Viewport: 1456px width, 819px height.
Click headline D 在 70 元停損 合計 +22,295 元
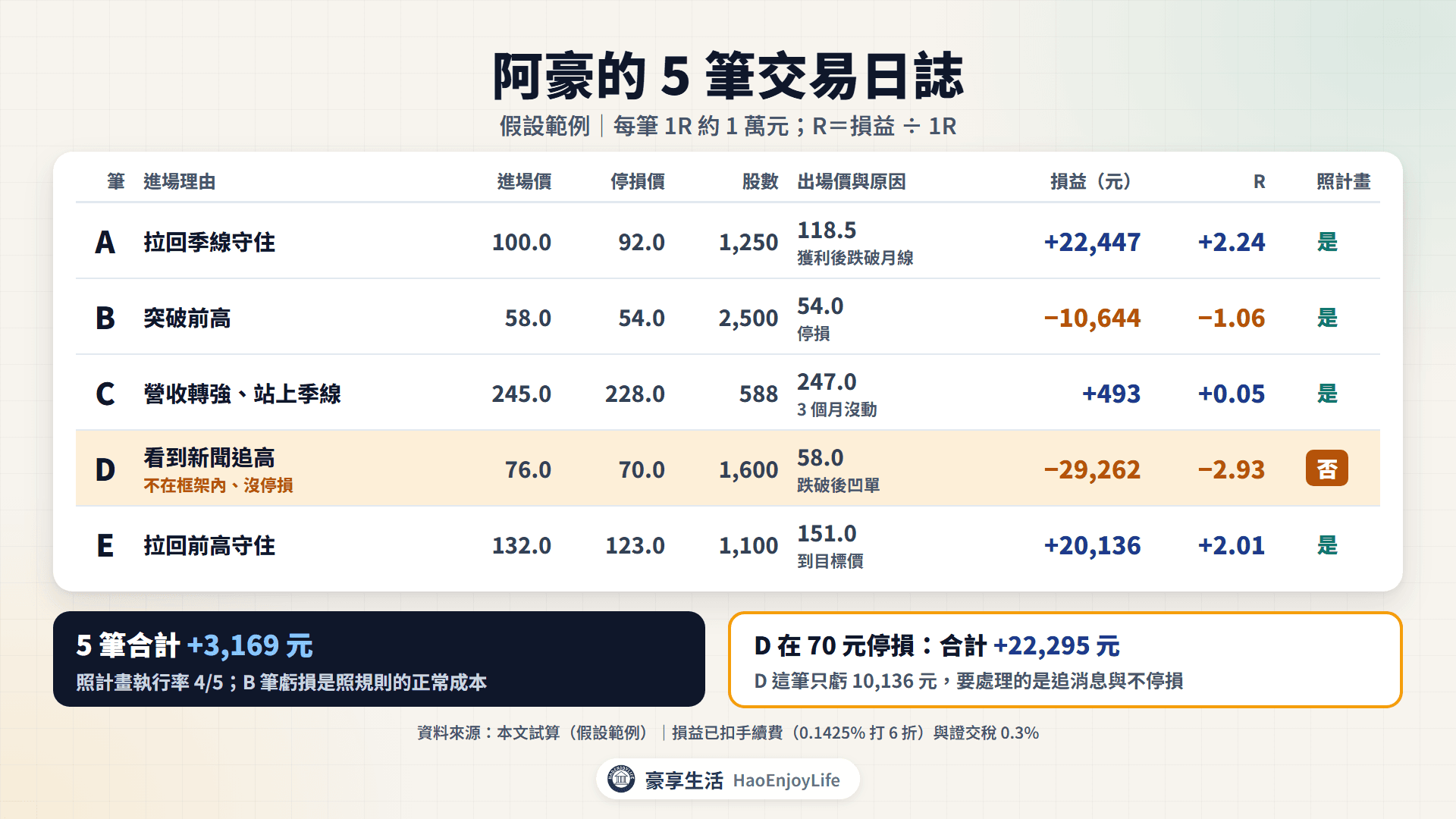click(937, 646)
